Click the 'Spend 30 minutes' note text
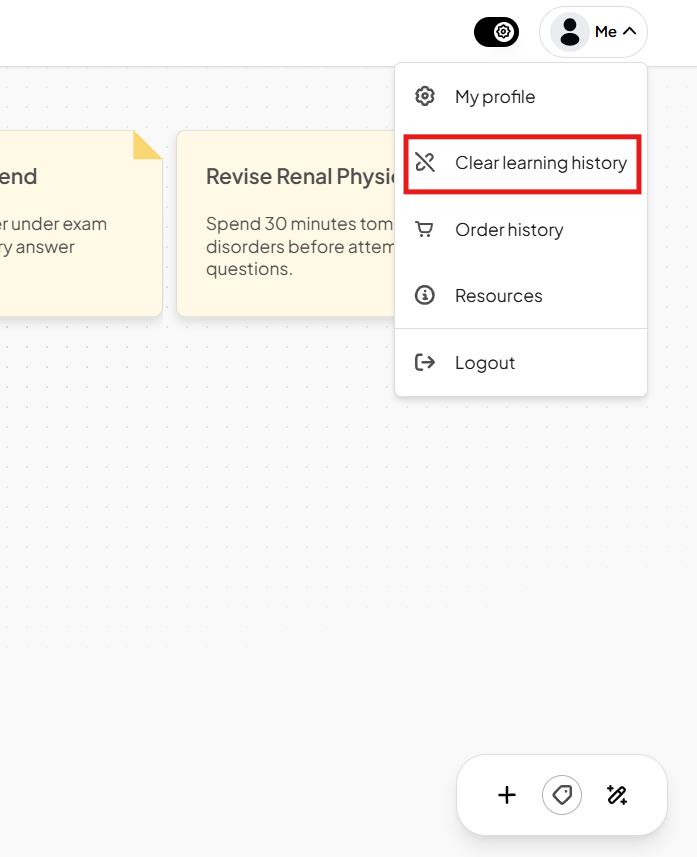Image resolution: width=697 pixels, height=857 pixels. tap(300, 246)
